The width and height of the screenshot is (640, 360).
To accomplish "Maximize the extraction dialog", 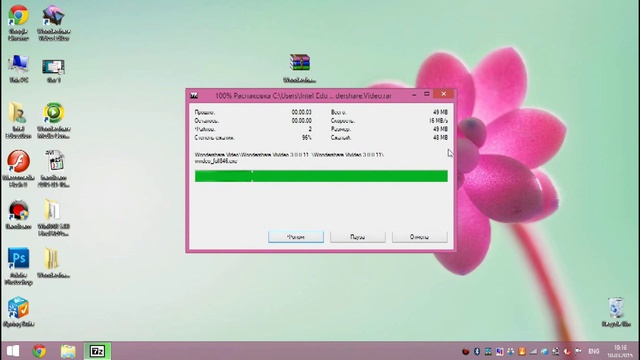I will [427, 94].
